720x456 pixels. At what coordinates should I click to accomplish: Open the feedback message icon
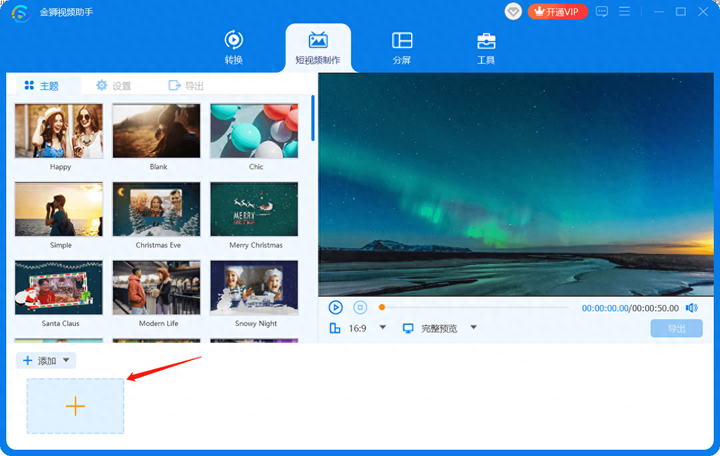[x=602, y=11]
